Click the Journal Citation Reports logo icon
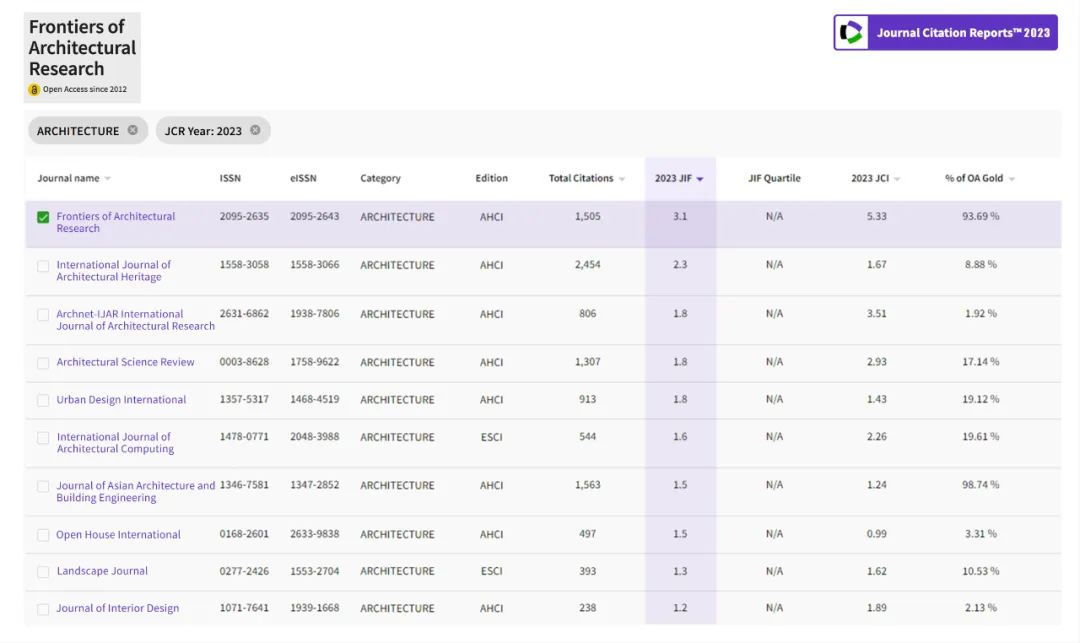 [x=851, y=32]
